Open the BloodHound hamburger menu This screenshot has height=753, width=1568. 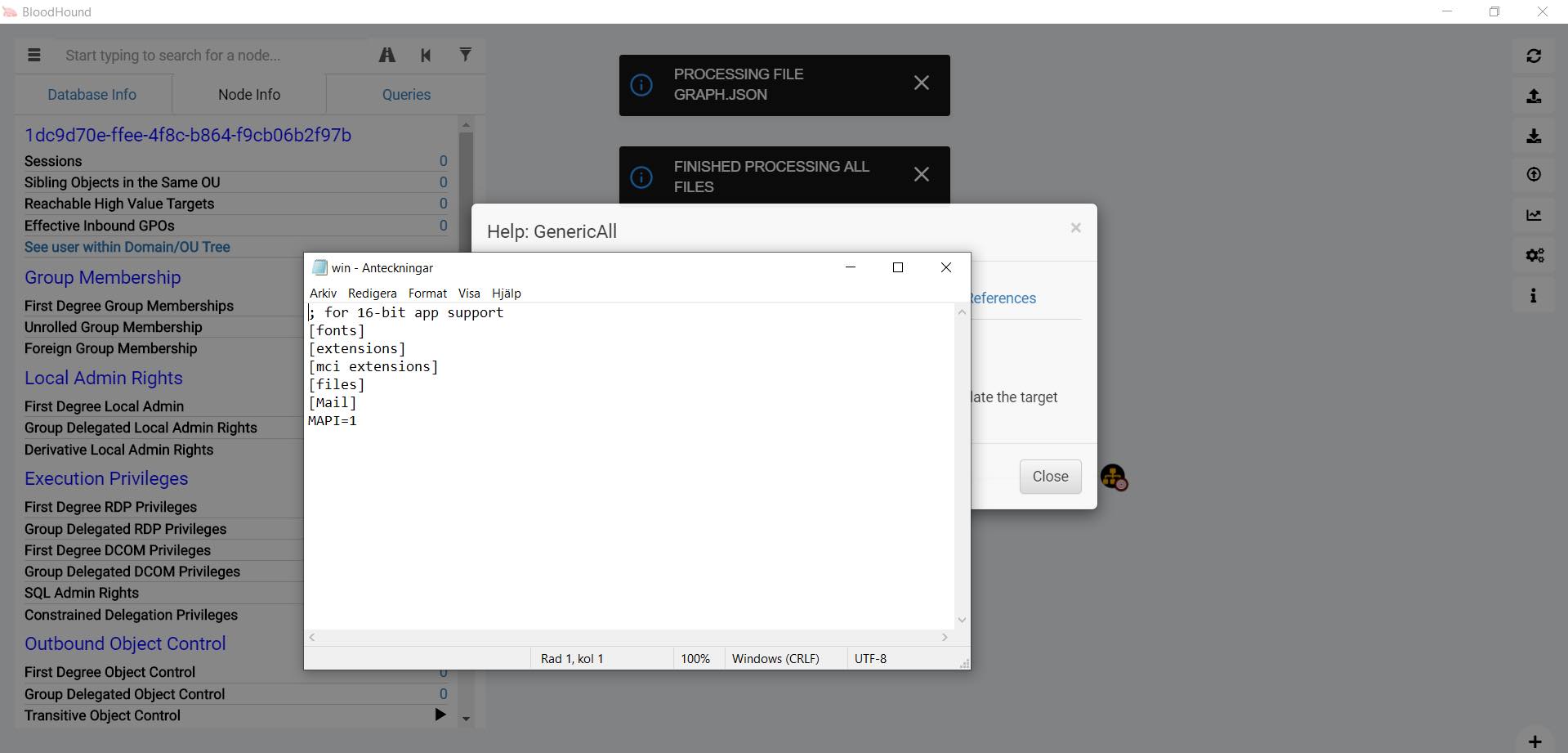point(34,55)
